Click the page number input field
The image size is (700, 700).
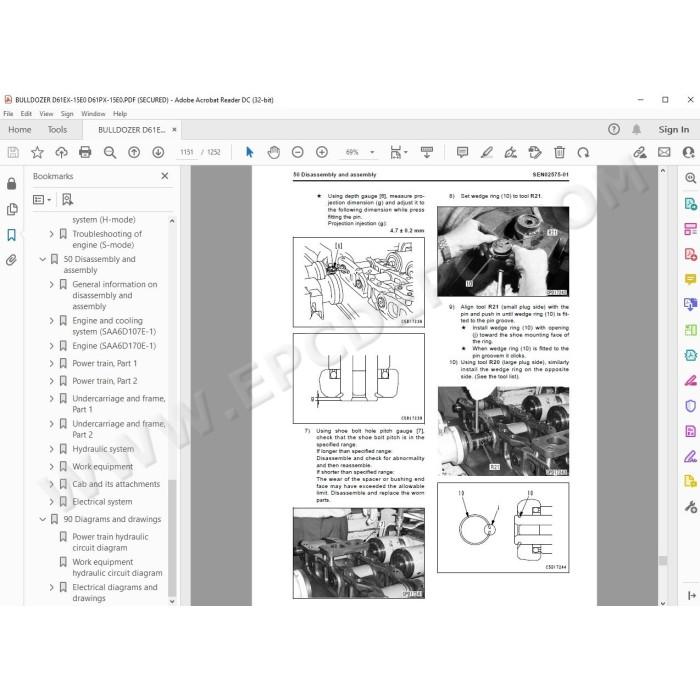(x=187, y=152)
